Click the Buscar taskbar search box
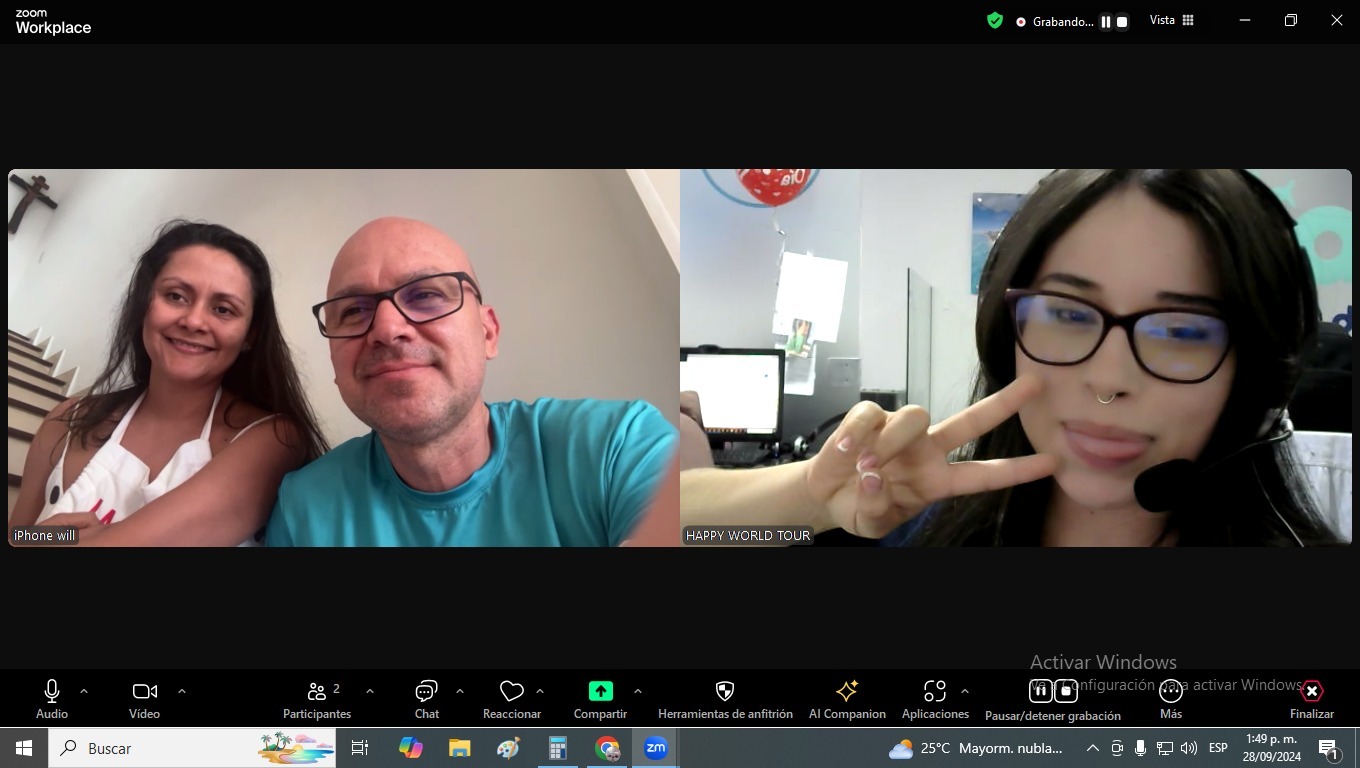This screenshot has width=1360, height=768. point(192,748)
